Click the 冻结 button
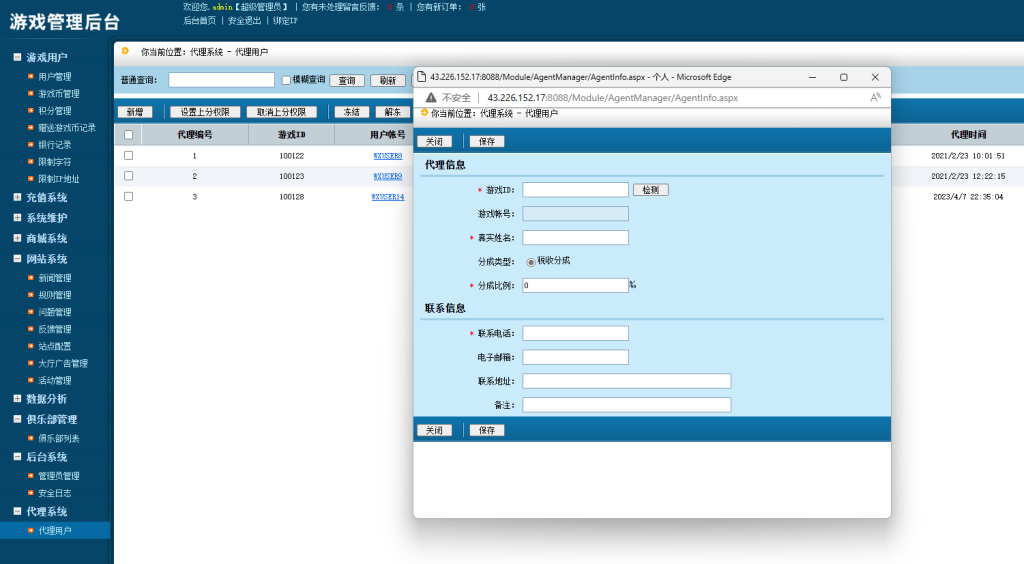 tap(352, 112)
